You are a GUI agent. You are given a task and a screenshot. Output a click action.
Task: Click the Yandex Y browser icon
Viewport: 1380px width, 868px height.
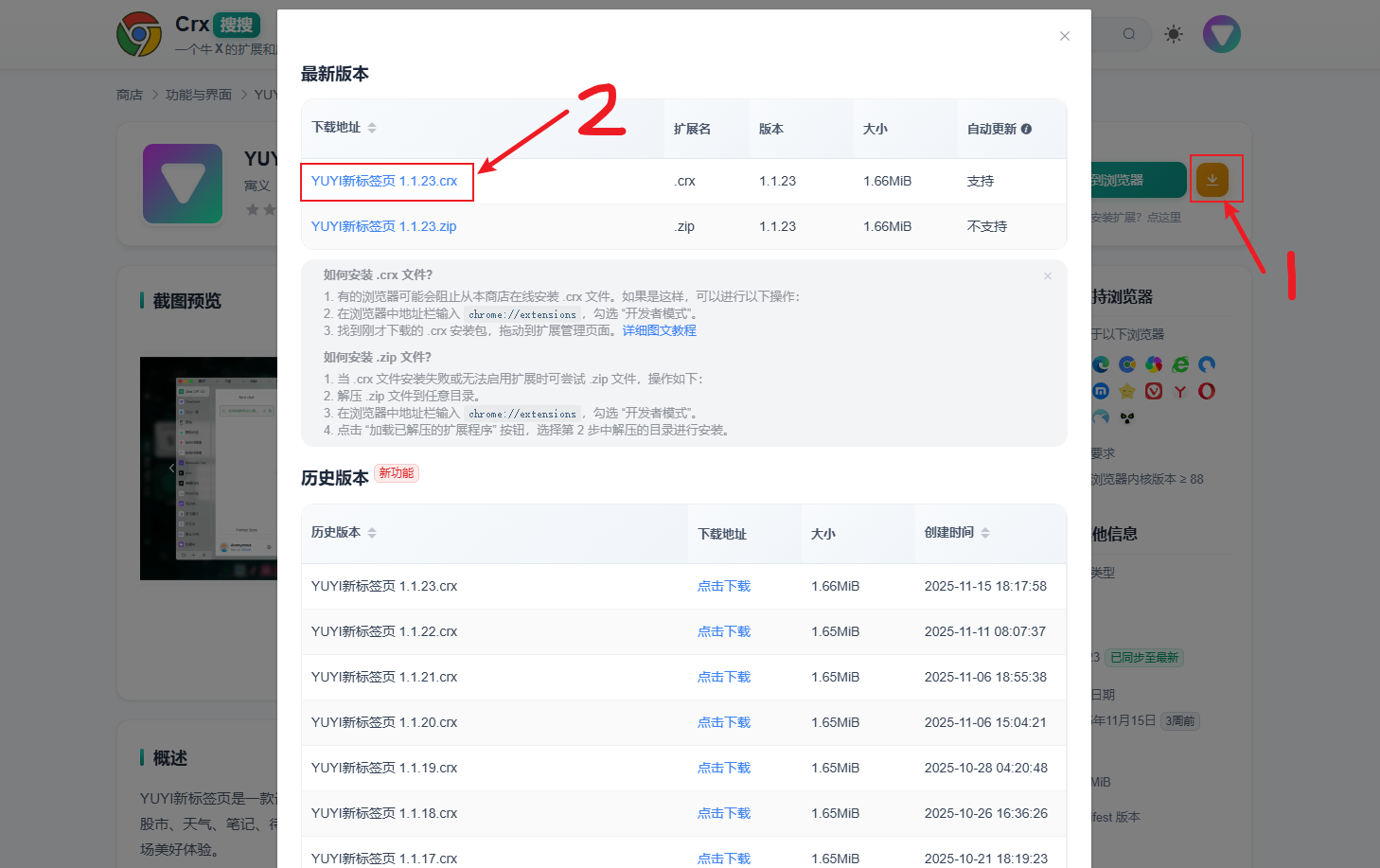point(1180,391)
